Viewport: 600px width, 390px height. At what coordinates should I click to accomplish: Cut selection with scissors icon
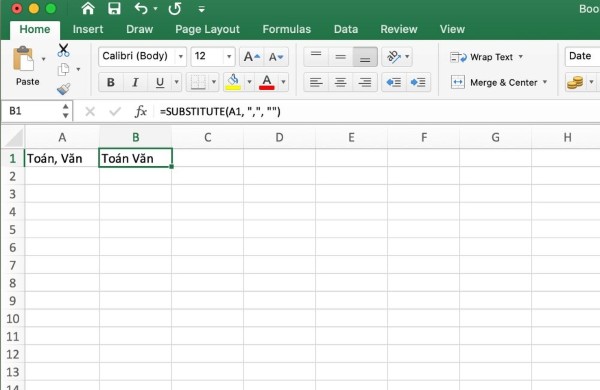(64, 50)
